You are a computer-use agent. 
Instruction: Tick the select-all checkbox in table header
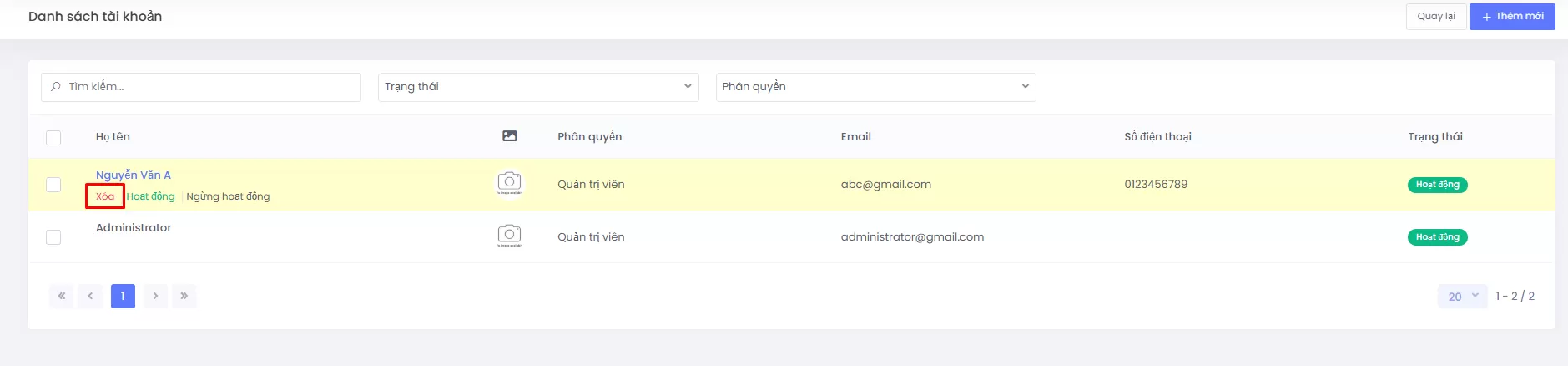(x=53, y=137)
